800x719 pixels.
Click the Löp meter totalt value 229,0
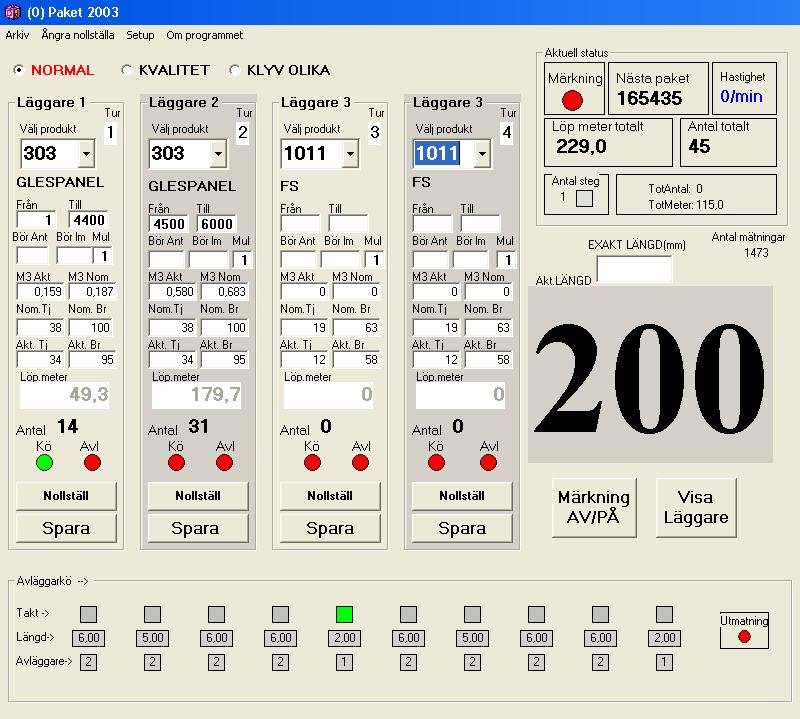[x=581, y=146]
